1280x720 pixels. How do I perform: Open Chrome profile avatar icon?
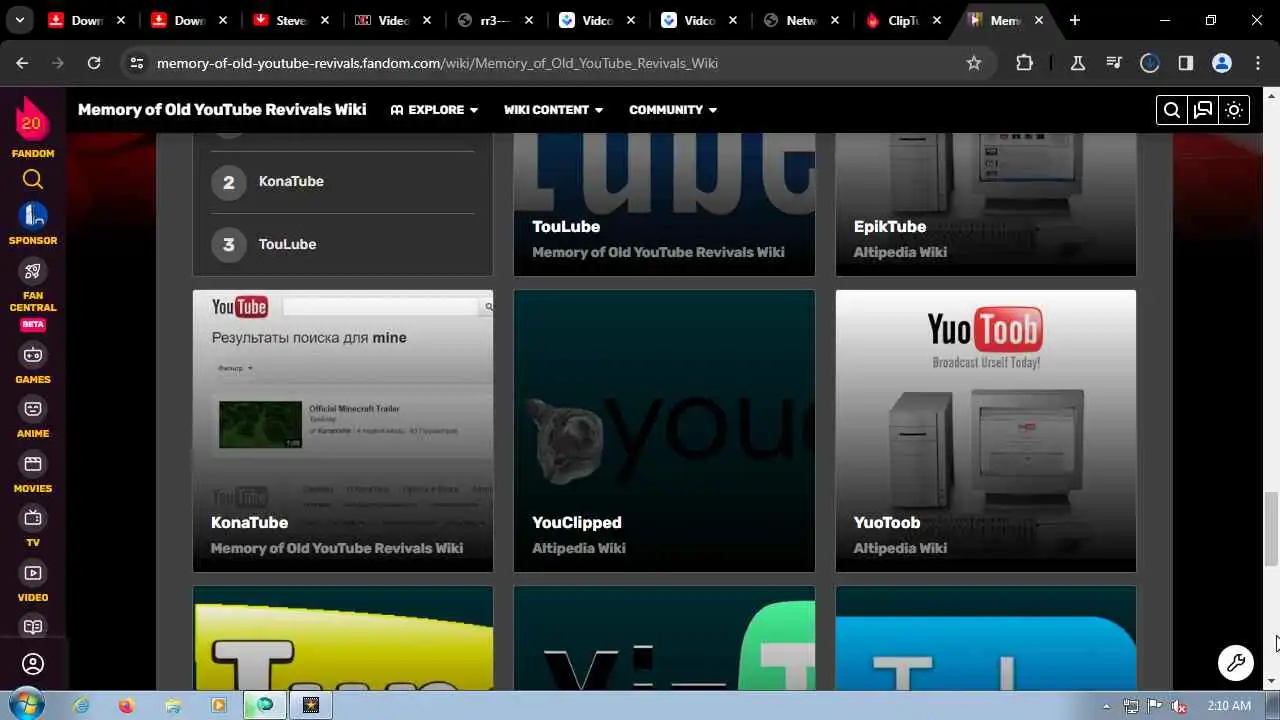[x=1222, y=63]
